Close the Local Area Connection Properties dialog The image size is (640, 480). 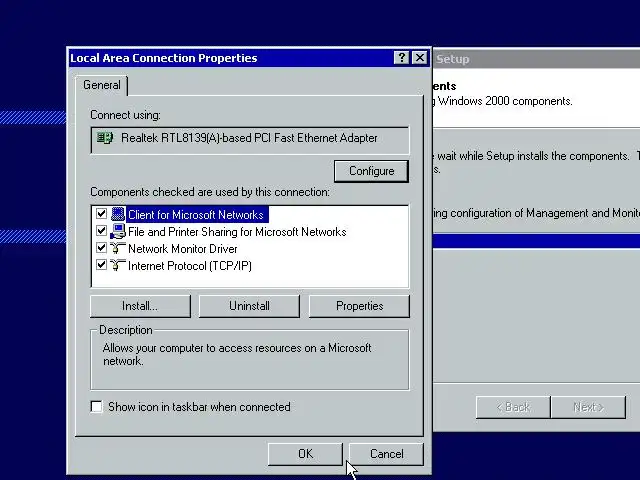(x=420, y=58)
